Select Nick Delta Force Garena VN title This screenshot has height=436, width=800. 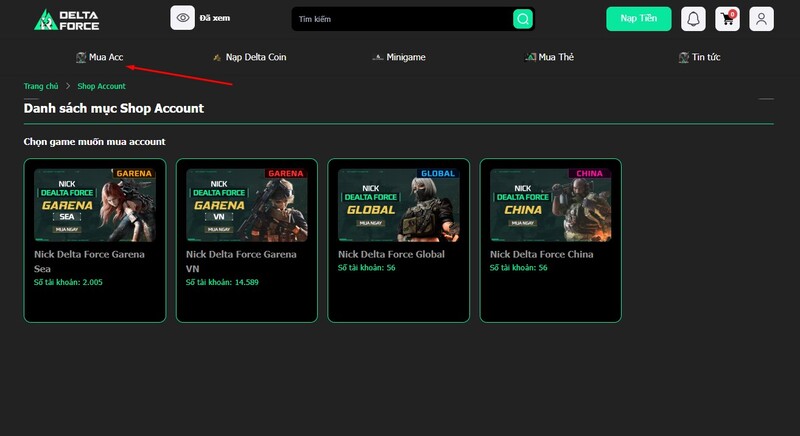(241, 261)
